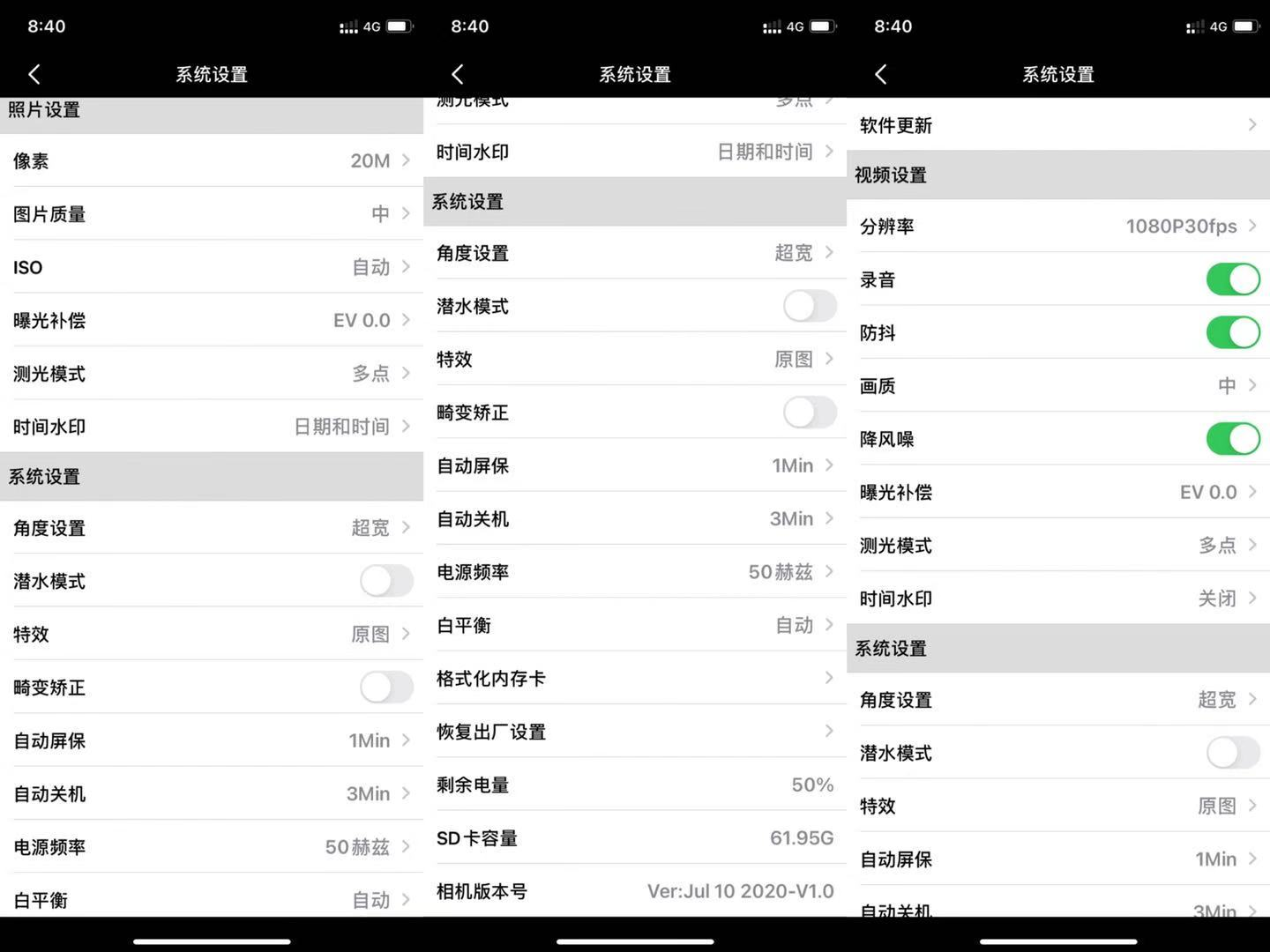1270x952 pixels.
Task: Select 61.95G SD card capacity value
Action: point(802,837)
